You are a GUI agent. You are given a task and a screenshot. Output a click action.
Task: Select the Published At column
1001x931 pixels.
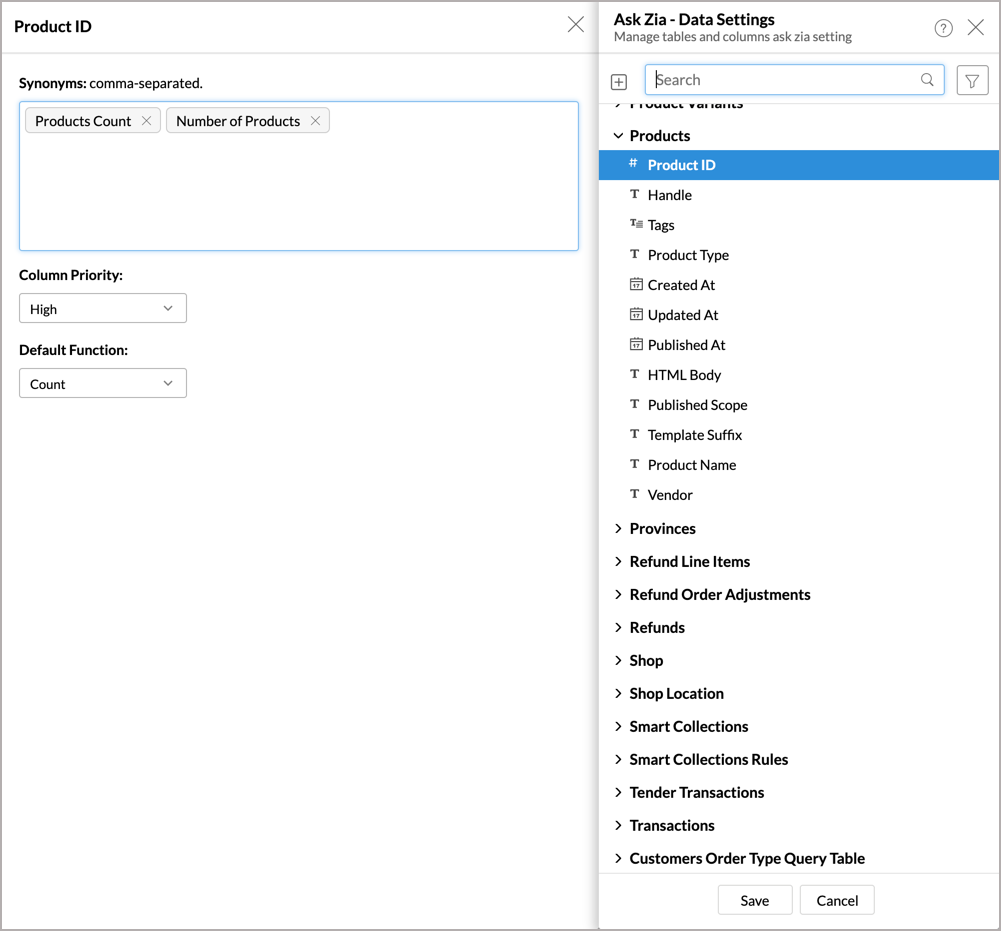686,345
